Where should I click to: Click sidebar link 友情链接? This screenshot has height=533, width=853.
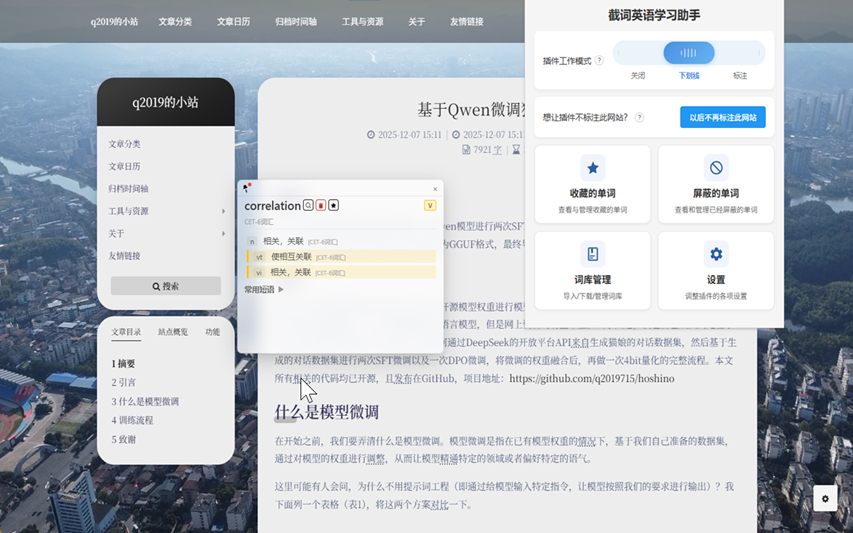tap(125, 256)
